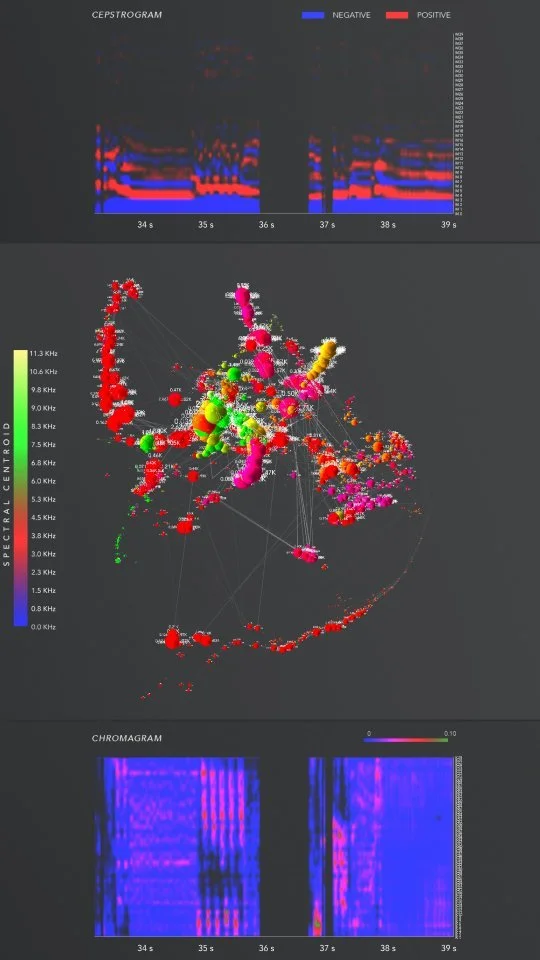The height and width of the screenshot is (960, 540).
Task: Click the 39 s tick on the chromagram axis
Action: [449, 948]
